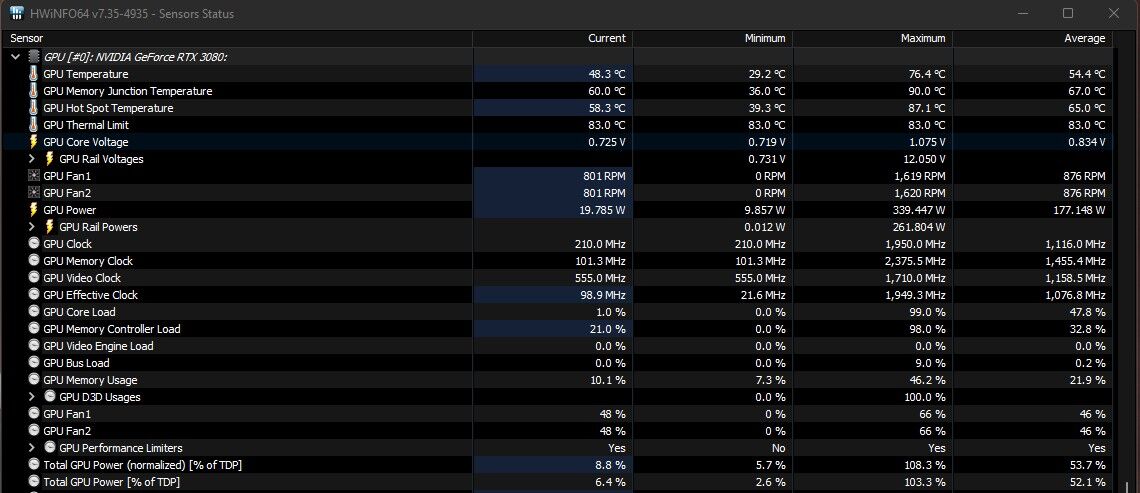Click the current GPU Memory Controller Load value 21.0 %

[610, 329]
